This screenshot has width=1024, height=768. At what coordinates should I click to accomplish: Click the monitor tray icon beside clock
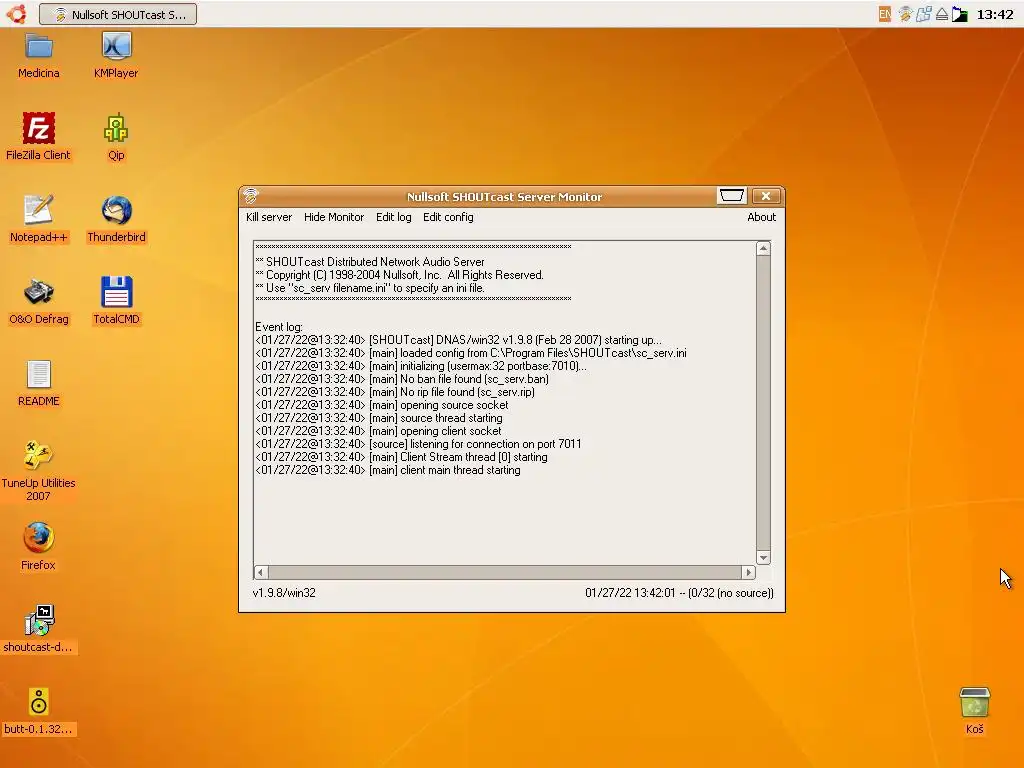coord(960,14)
